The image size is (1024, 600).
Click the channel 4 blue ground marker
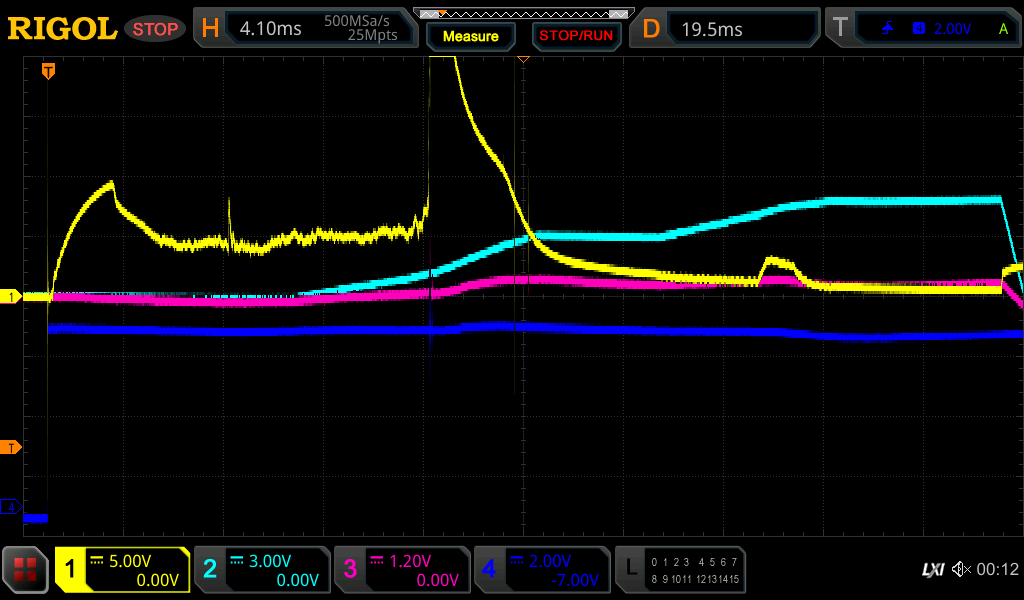pyautogui.click(x=11, y=508)
